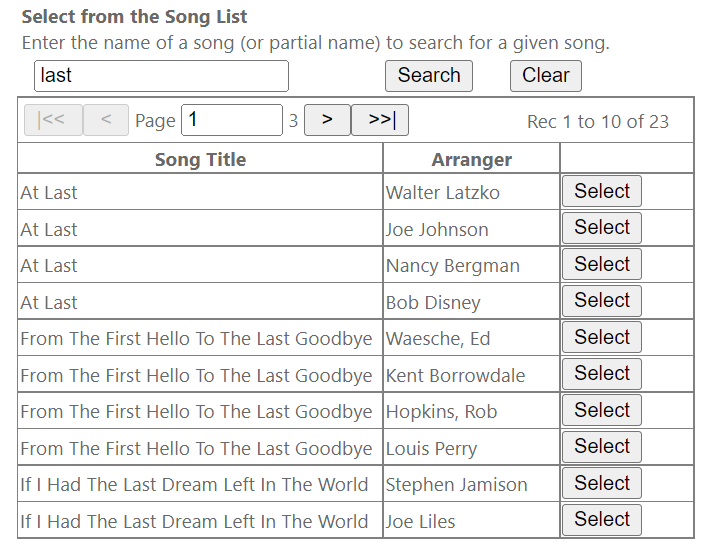Select the Stephen Jamison arrangement
Image resolution: width=717 pixels, height=555 pixels.
click(601, 483)
